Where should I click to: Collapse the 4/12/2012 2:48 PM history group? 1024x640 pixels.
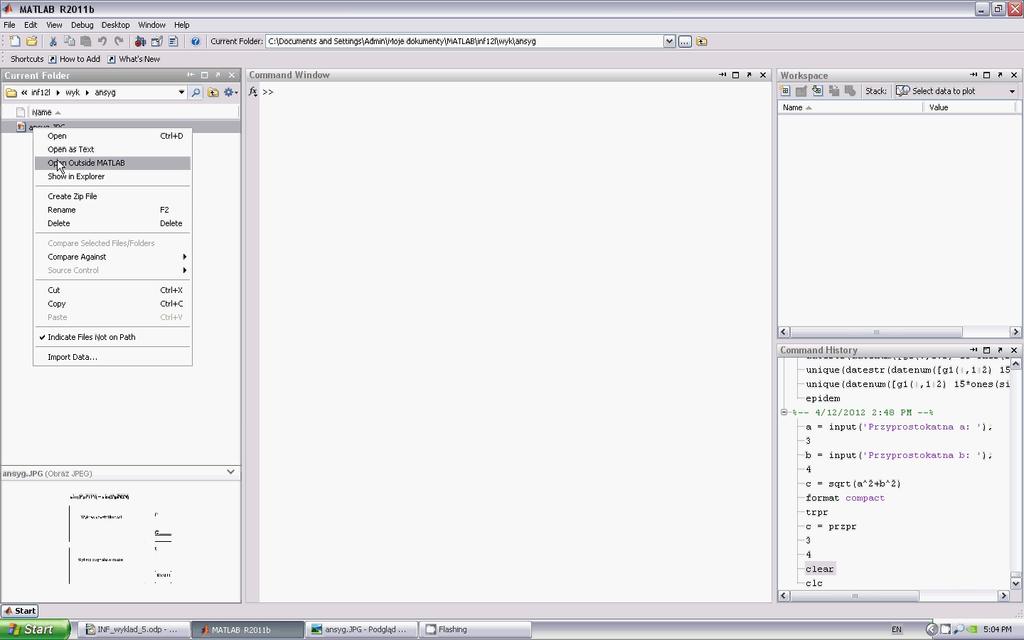click(784, 412)
